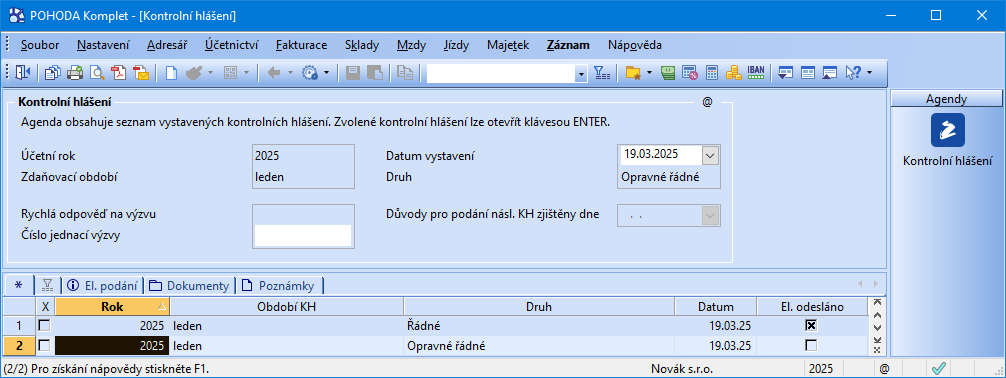Viewport: 1006px width, 378px height.
Task: Click the @ symbol in the status bar
Action: [x=884, y=369]
